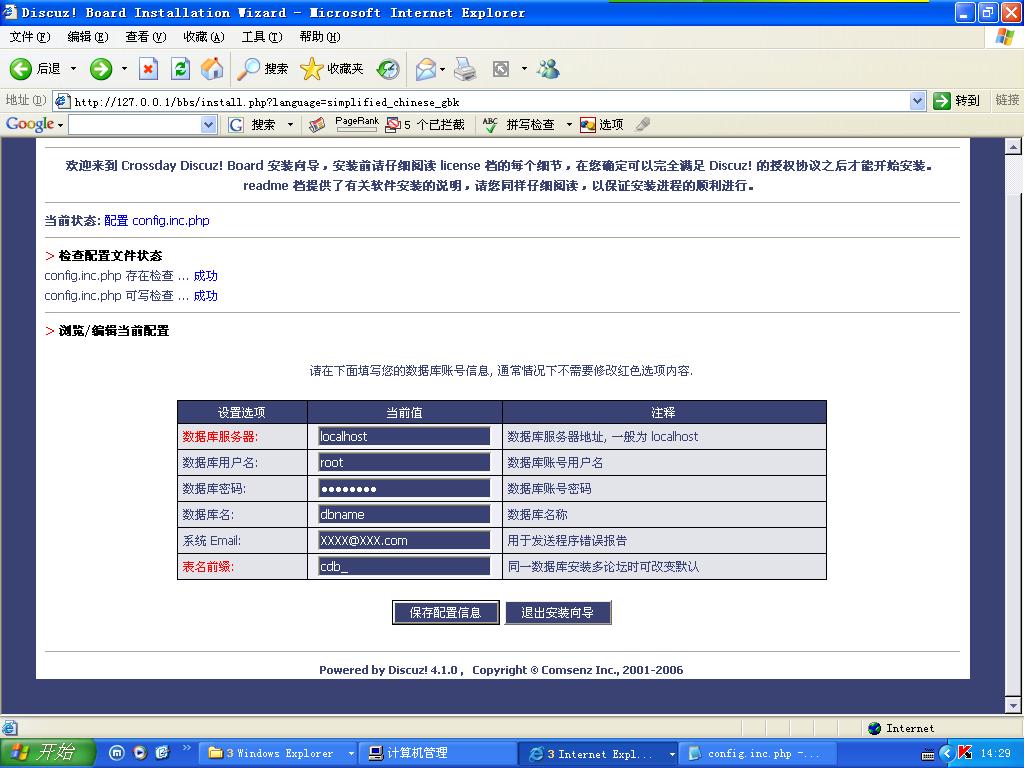Click the Google toolbar 选项 icon

602,125
